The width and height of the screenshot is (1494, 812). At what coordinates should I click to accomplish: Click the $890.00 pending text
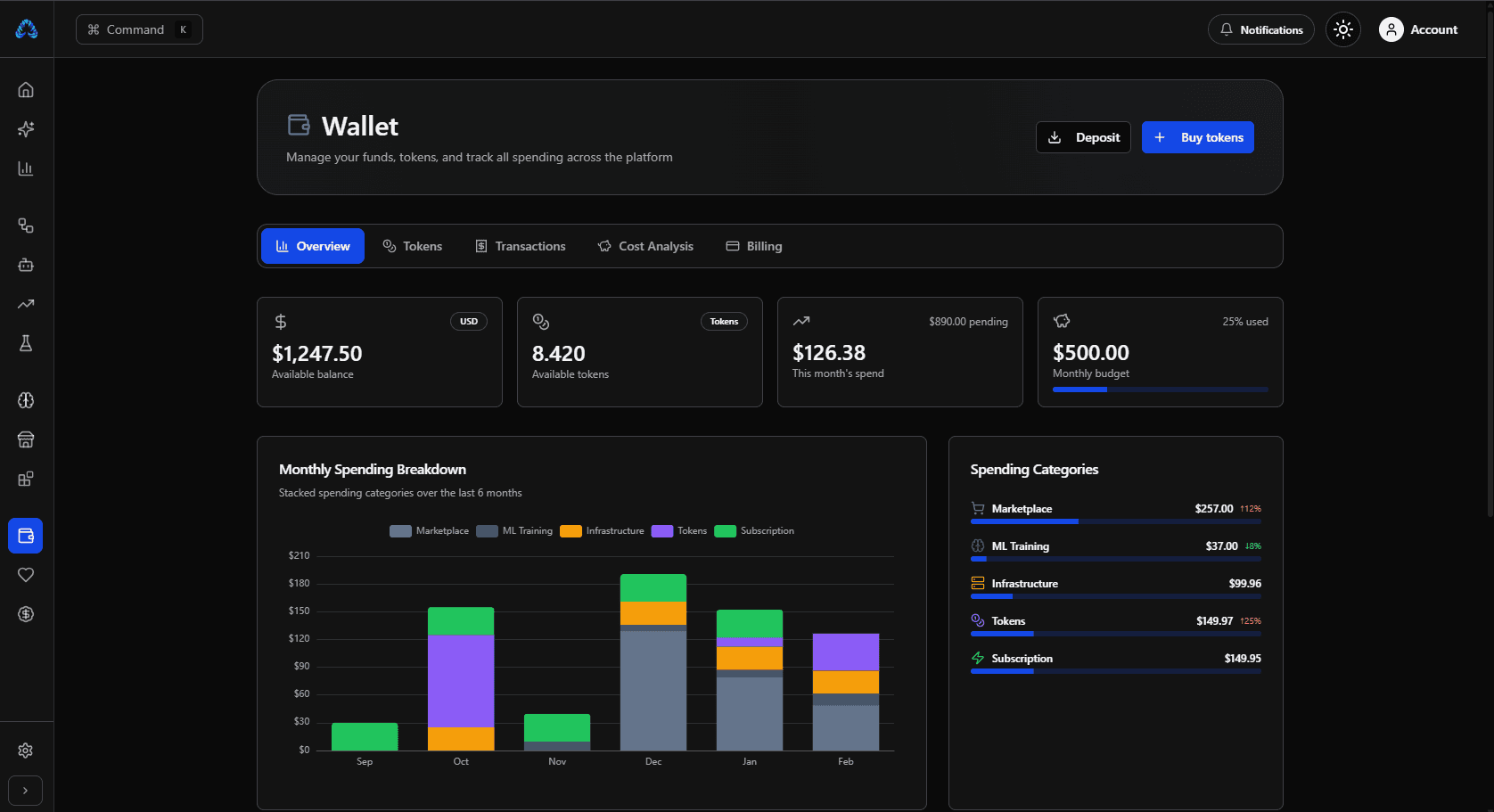point(968,322)
